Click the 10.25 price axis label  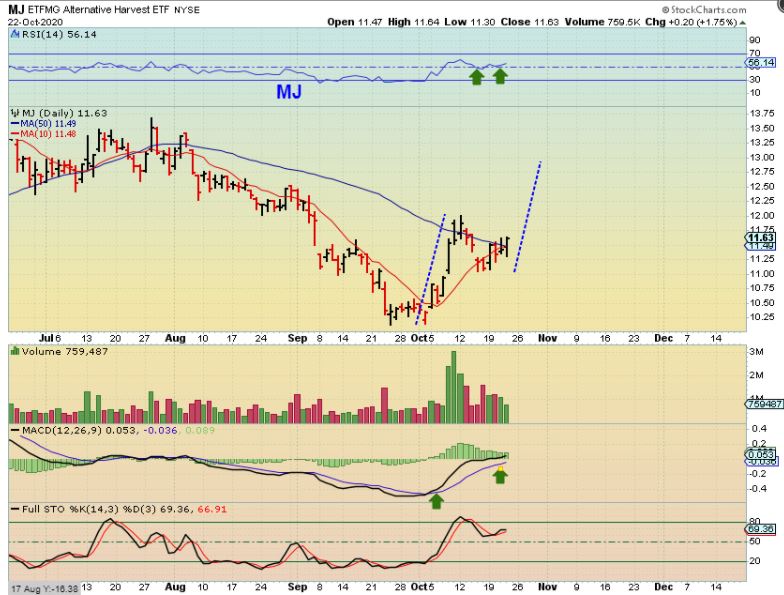coord(762,317)
